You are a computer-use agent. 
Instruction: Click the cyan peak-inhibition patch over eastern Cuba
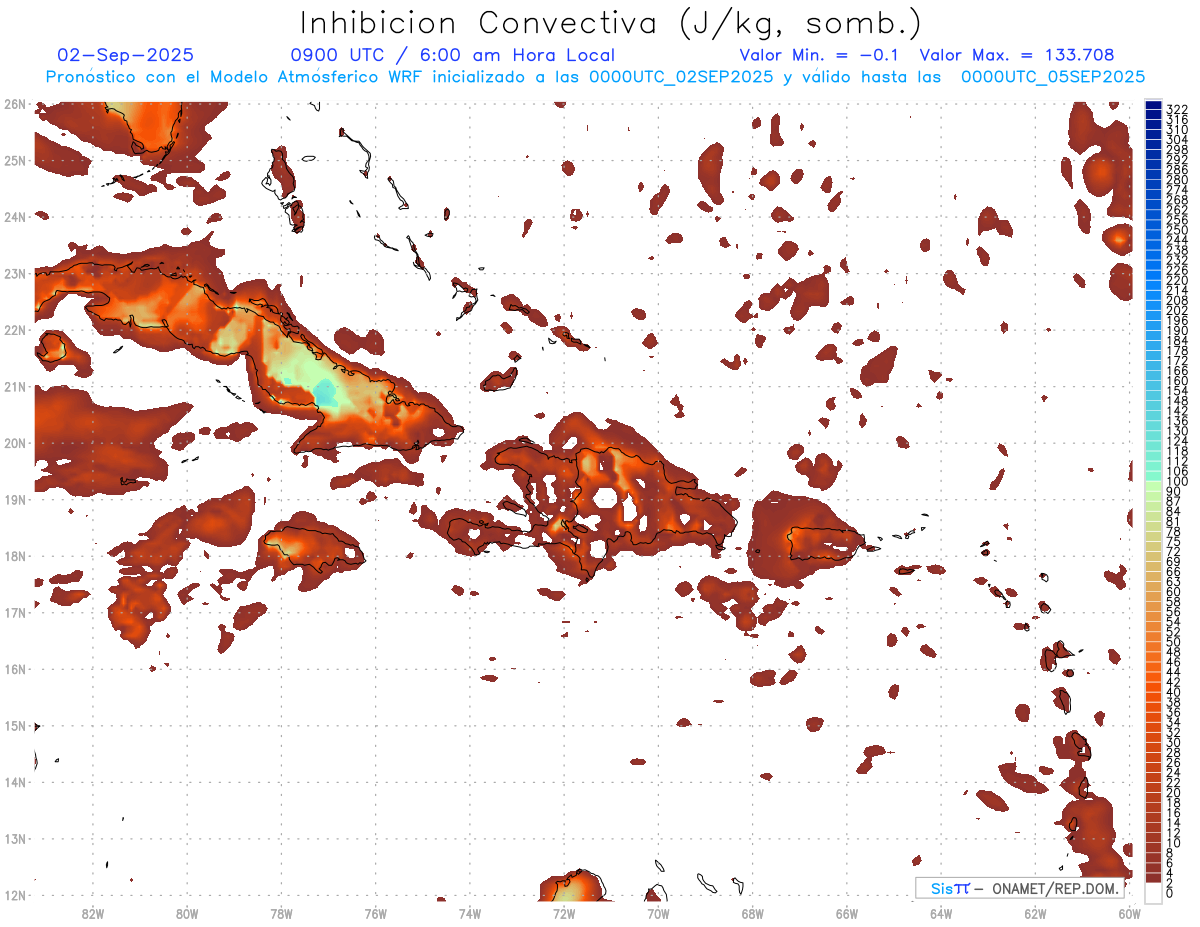coord(324,392)
